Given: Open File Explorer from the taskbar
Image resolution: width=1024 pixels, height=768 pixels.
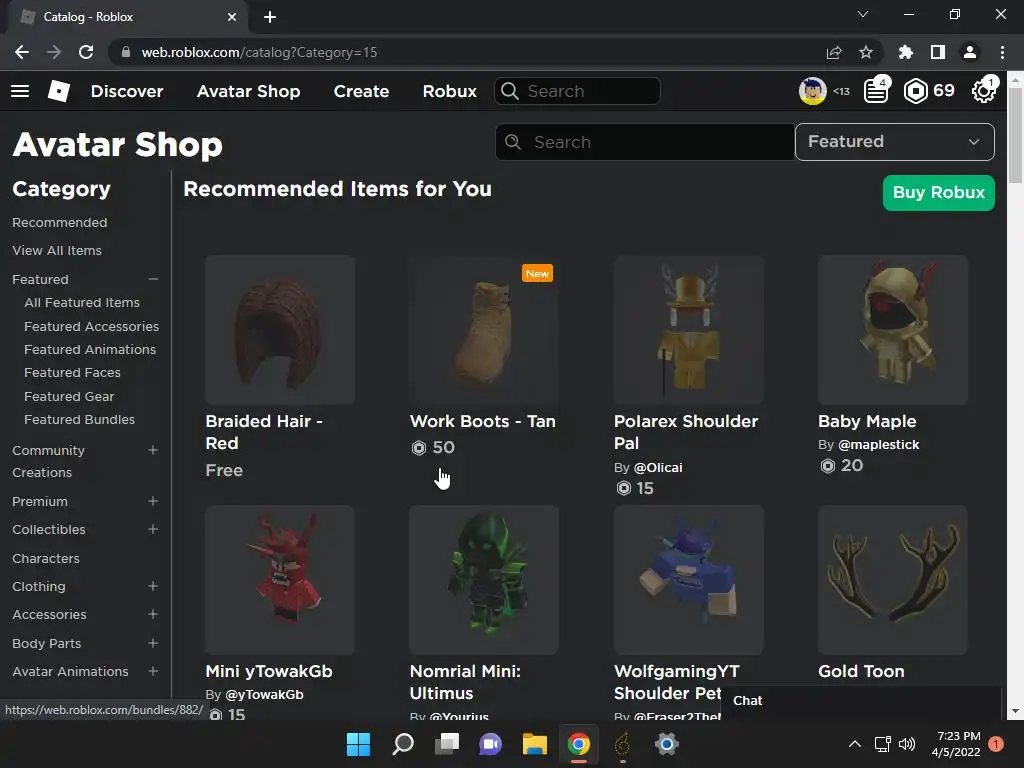Looking at the screenshot, I should (x=534, y=744).
